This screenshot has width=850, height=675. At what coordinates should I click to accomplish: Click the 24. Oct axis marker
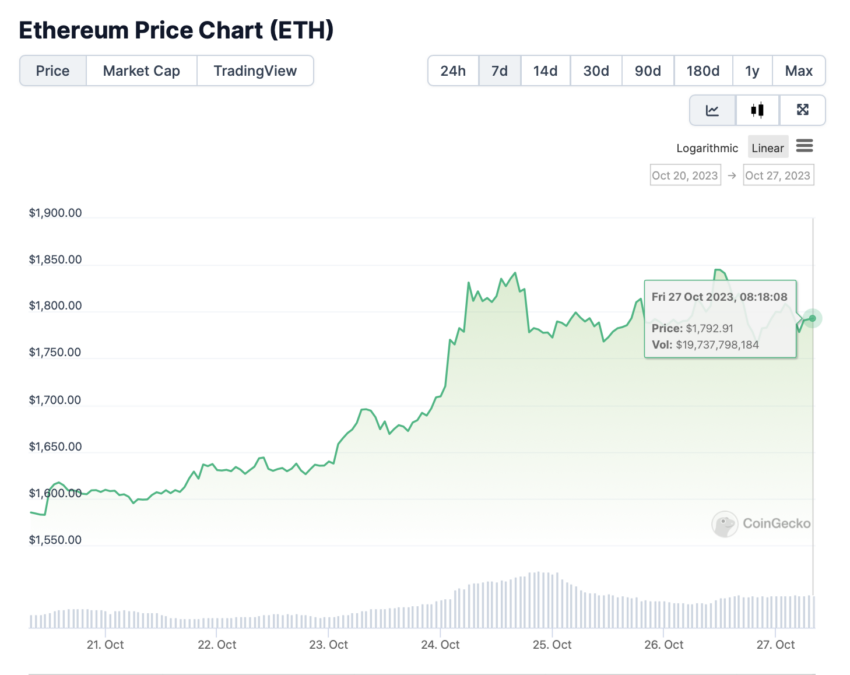(440, 645)
